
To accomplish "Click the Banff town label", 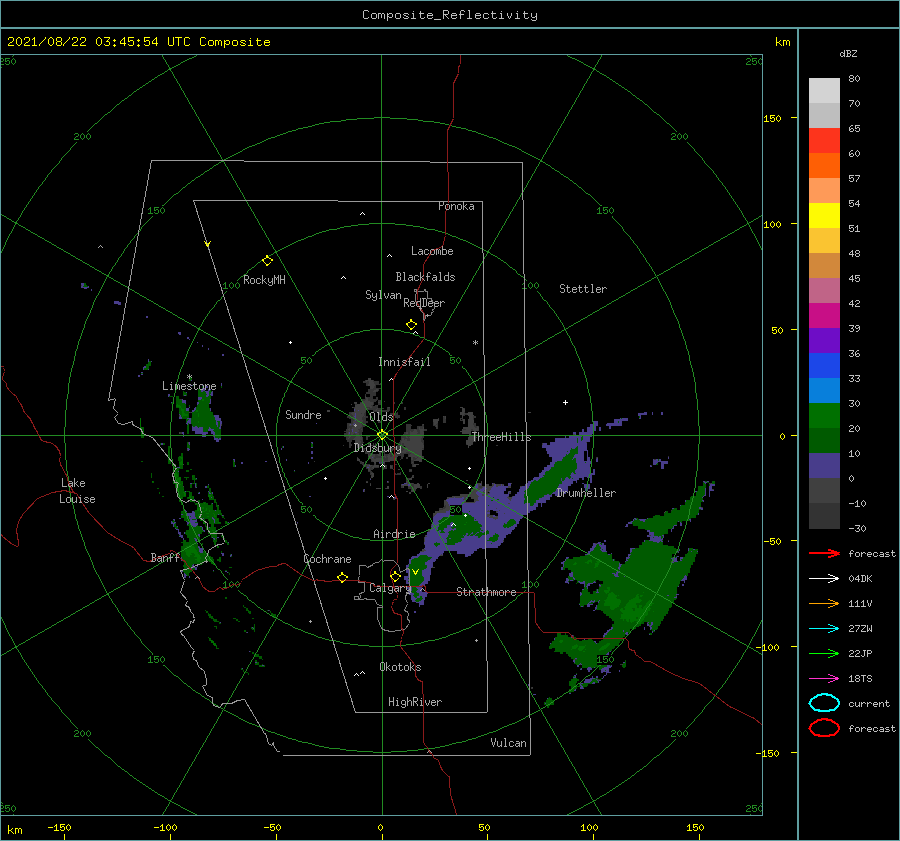I will click(x=165, y=557).
